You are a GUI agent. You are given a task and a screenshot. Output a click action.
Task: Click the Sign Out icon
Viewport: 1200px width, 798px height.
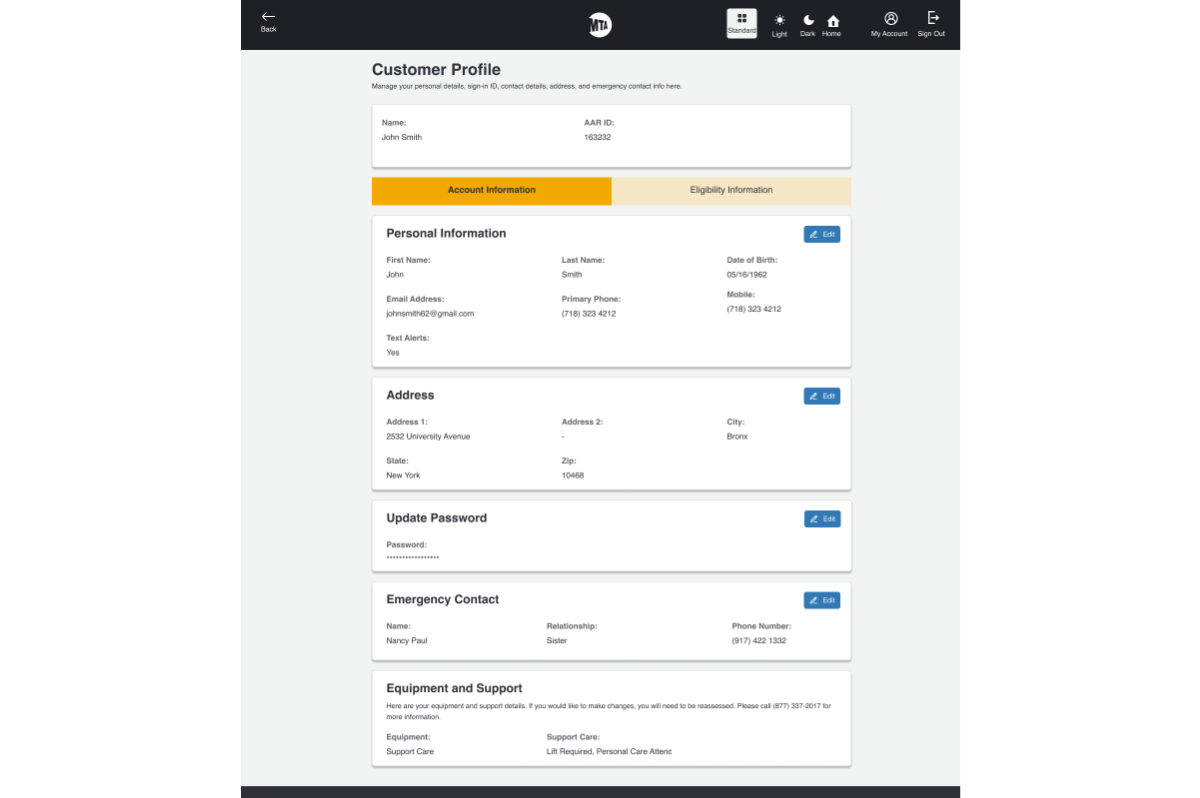click(932, 18)
